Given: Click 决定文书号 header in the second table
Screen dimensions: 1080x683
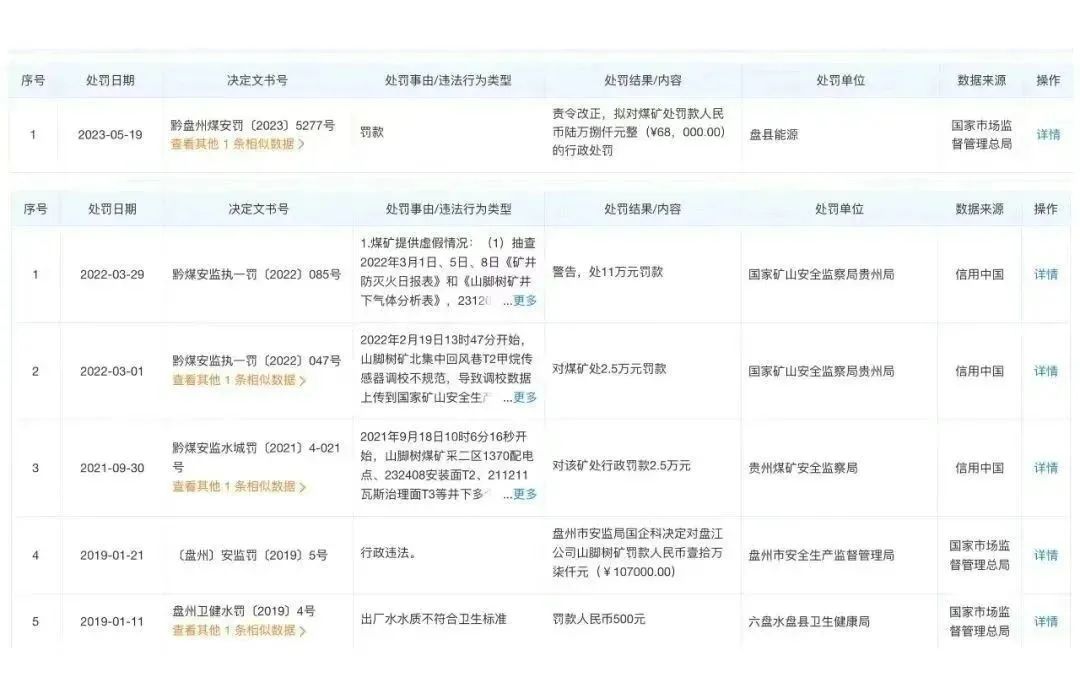Looking at the screenshot, I should (258, 209).
